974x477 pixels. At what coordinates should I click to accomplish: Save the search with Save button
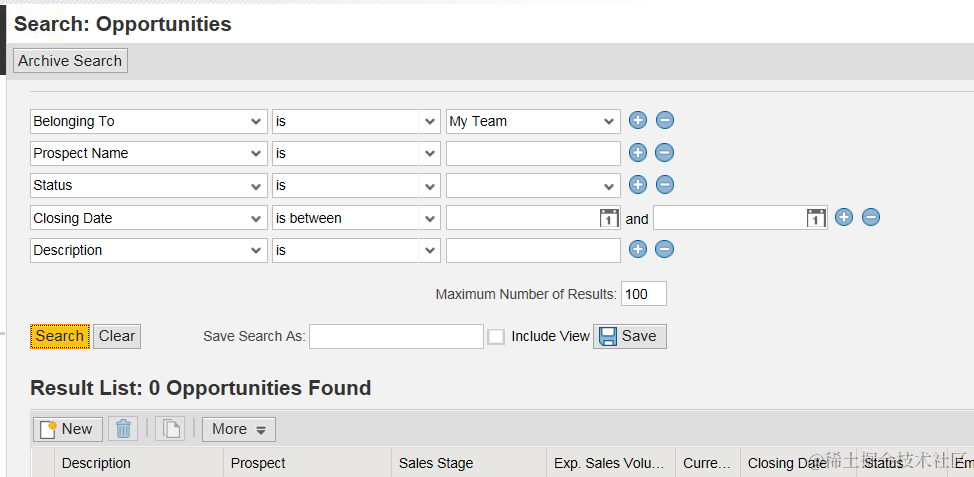pyautogui.click(x=629, y=336)
